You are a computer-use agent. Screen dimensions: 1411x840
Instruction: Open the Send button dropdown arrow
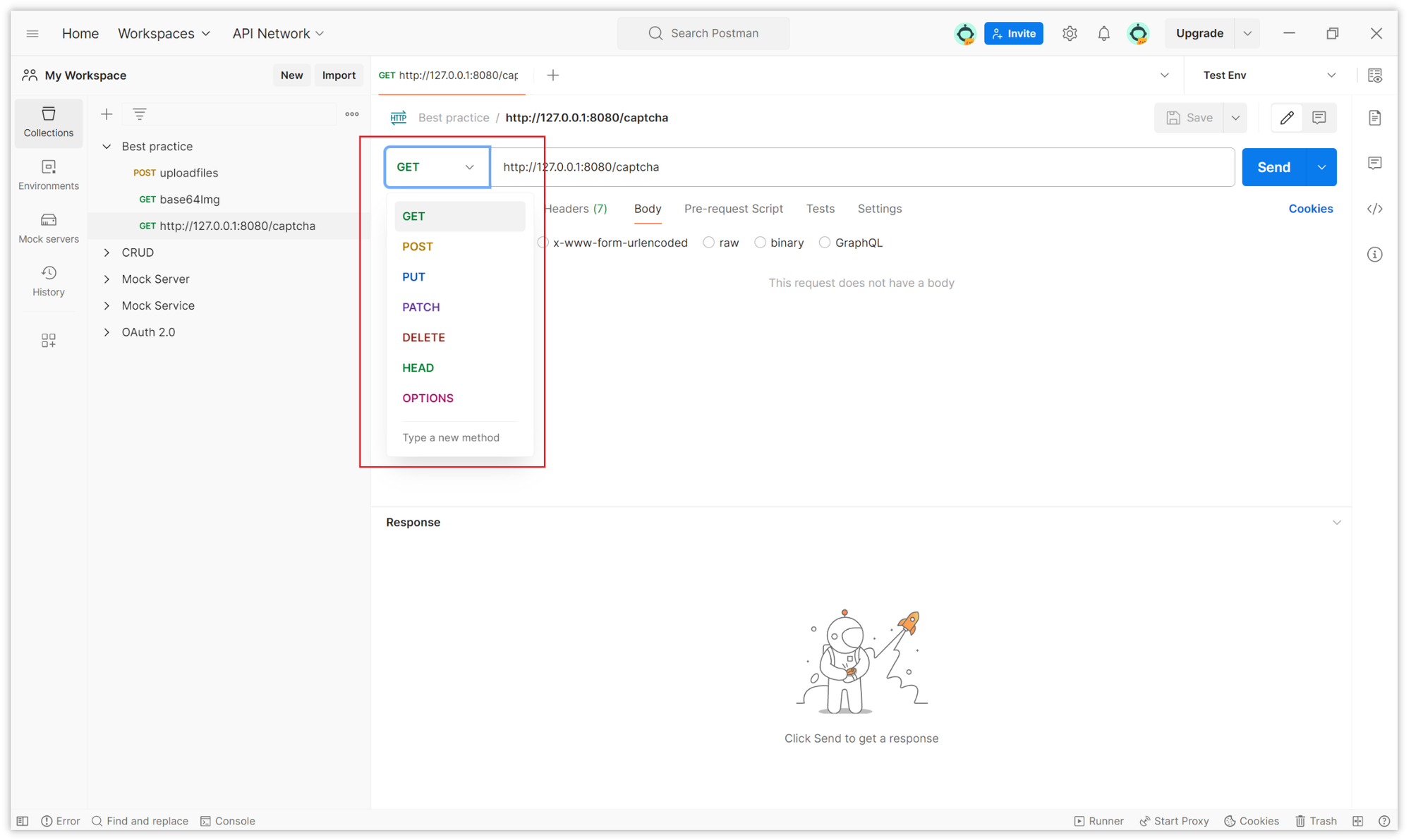click(1321, 167)
